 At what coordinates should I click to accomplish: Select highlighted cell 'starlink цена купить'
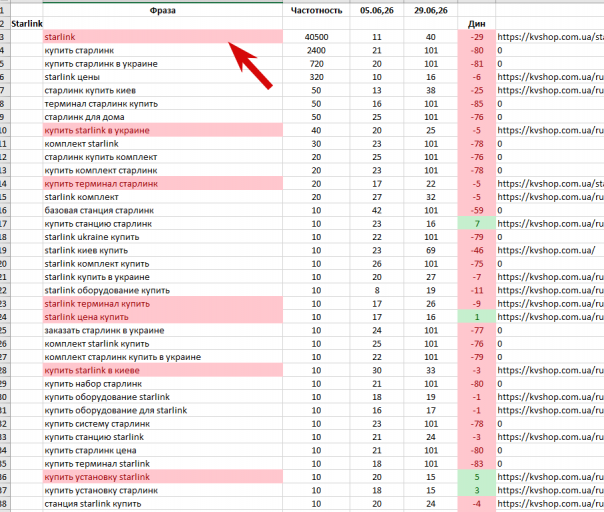(163, 317)
